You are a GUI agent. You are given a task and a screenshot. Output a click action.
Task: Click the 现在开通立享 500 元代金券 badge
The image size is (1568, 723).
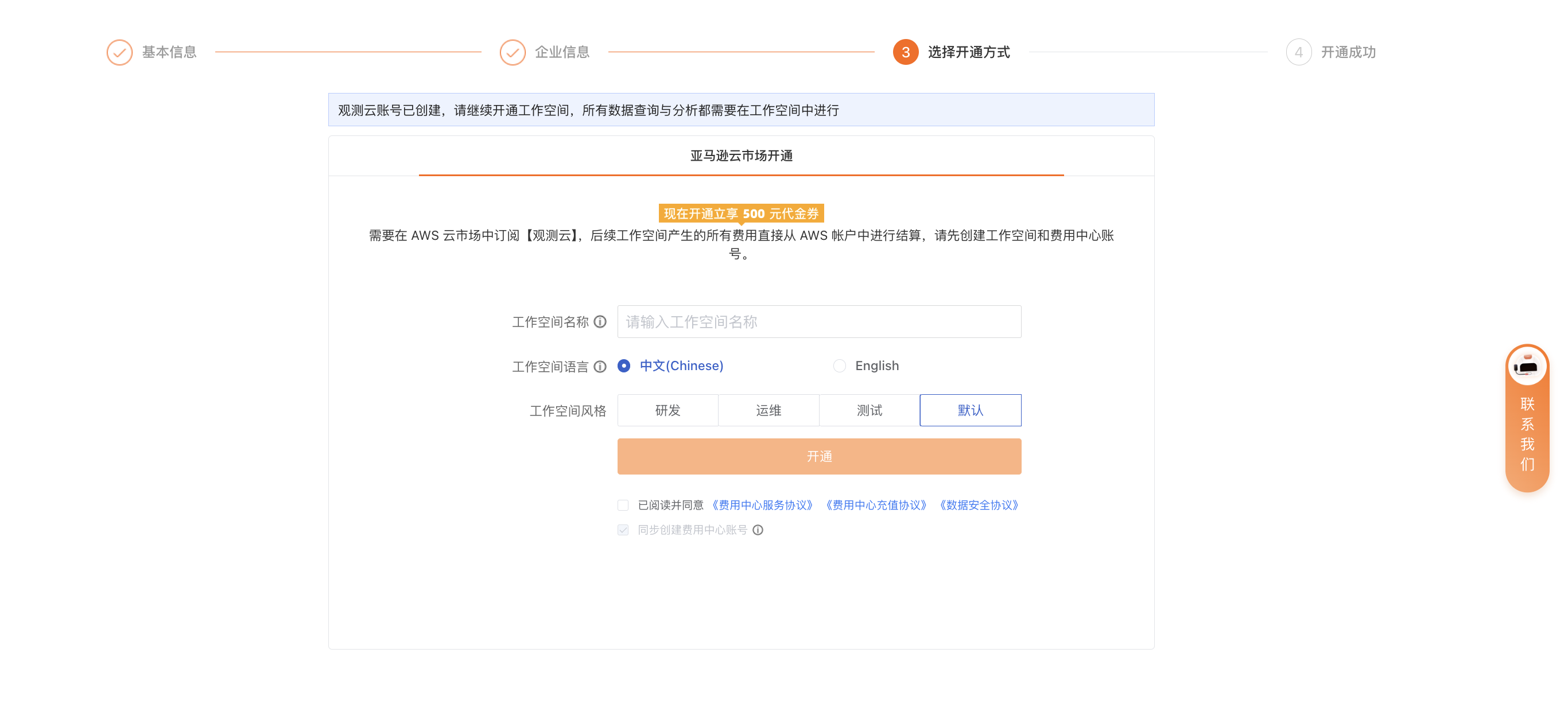pyautogui.click(x=742, y=213)
